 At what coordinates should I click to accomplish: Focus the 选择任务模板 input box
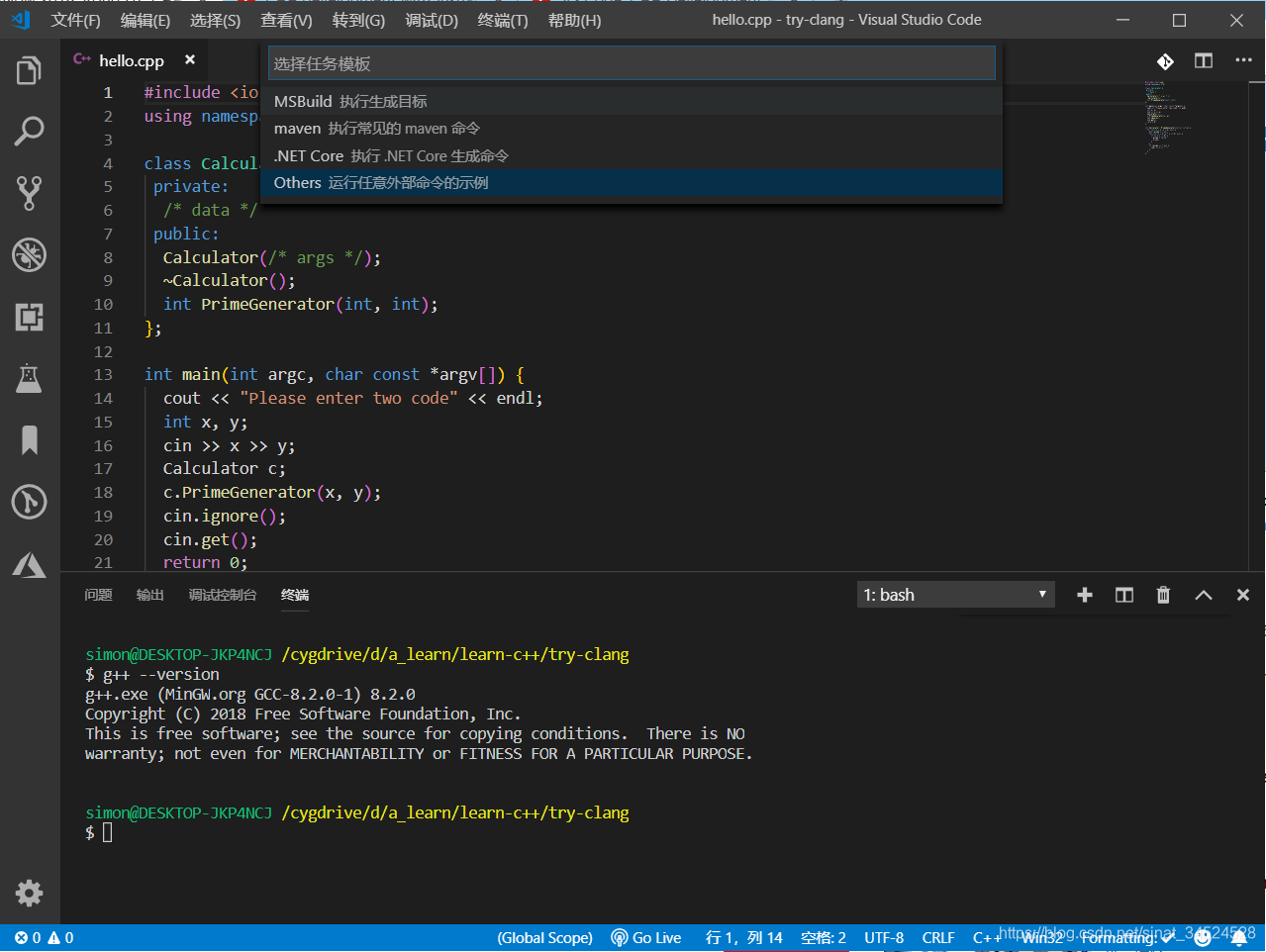[632, 63]
